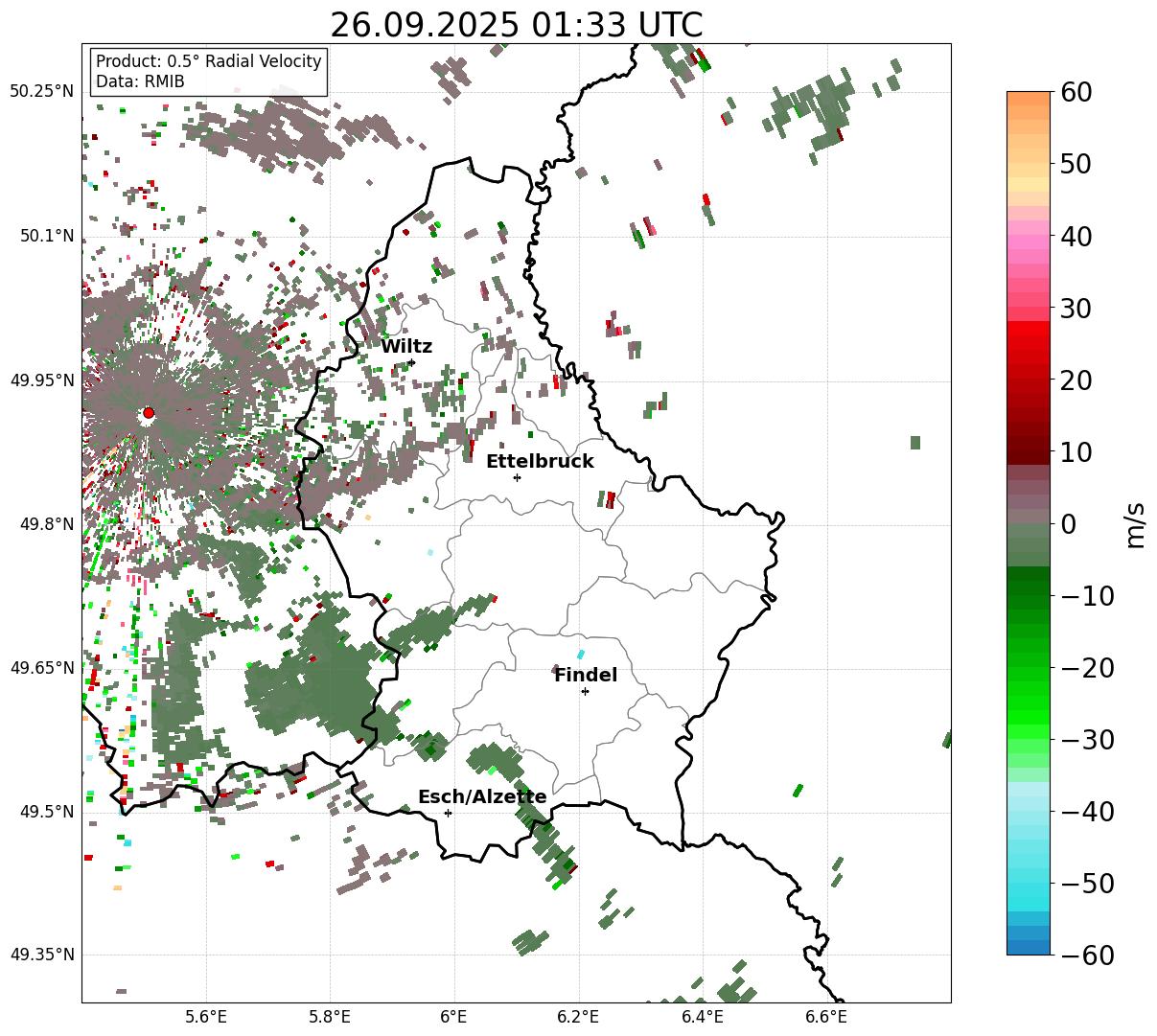Click the colorbar value −40
Image resolution: width=1157 pixels, height=1036 pixels.
point(1087,812)
